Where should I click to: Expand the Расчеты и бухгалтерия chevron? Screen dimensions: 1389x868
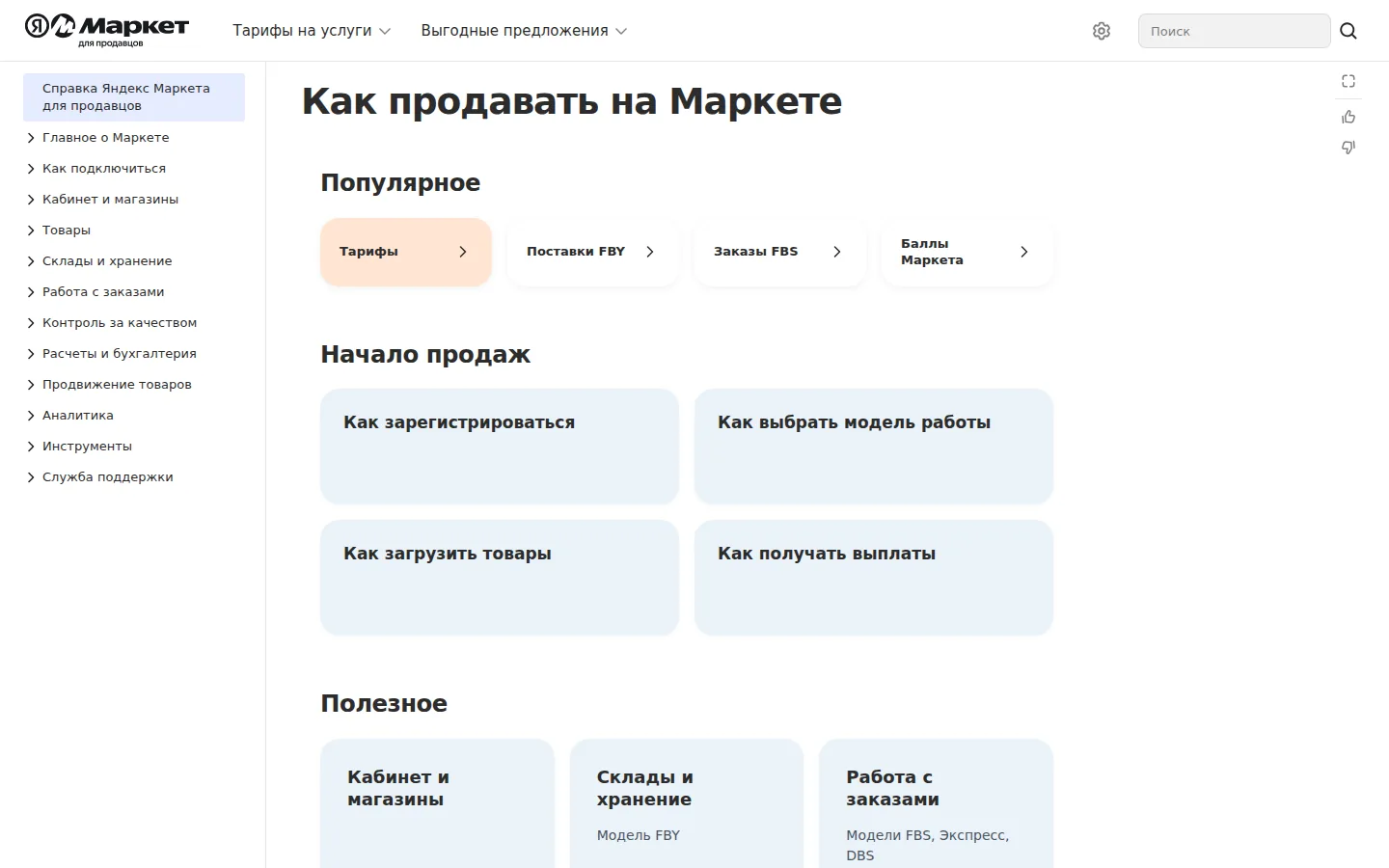[x=31, y=354]
